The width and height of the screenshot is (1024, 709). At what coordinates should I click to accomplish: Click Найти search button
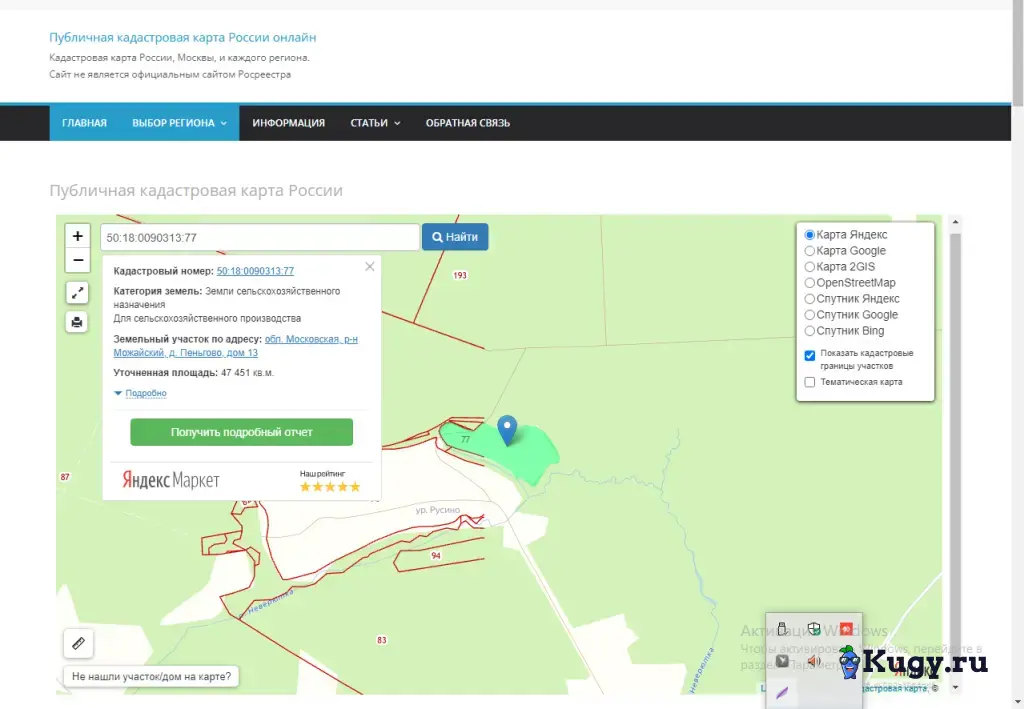click(x=455, y=237)
